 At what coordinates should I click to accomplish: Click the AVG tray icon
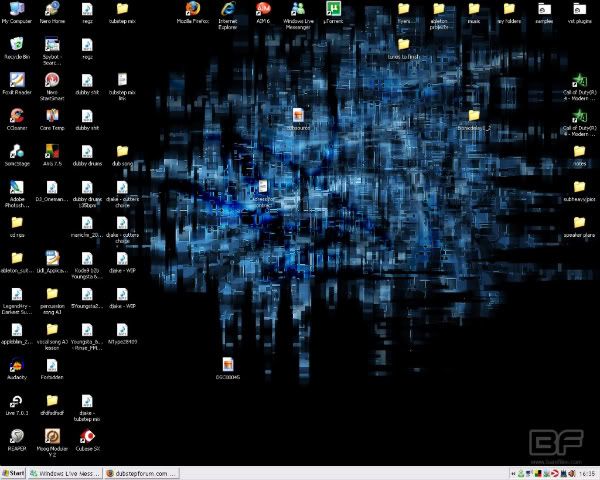tap(538, 474)
